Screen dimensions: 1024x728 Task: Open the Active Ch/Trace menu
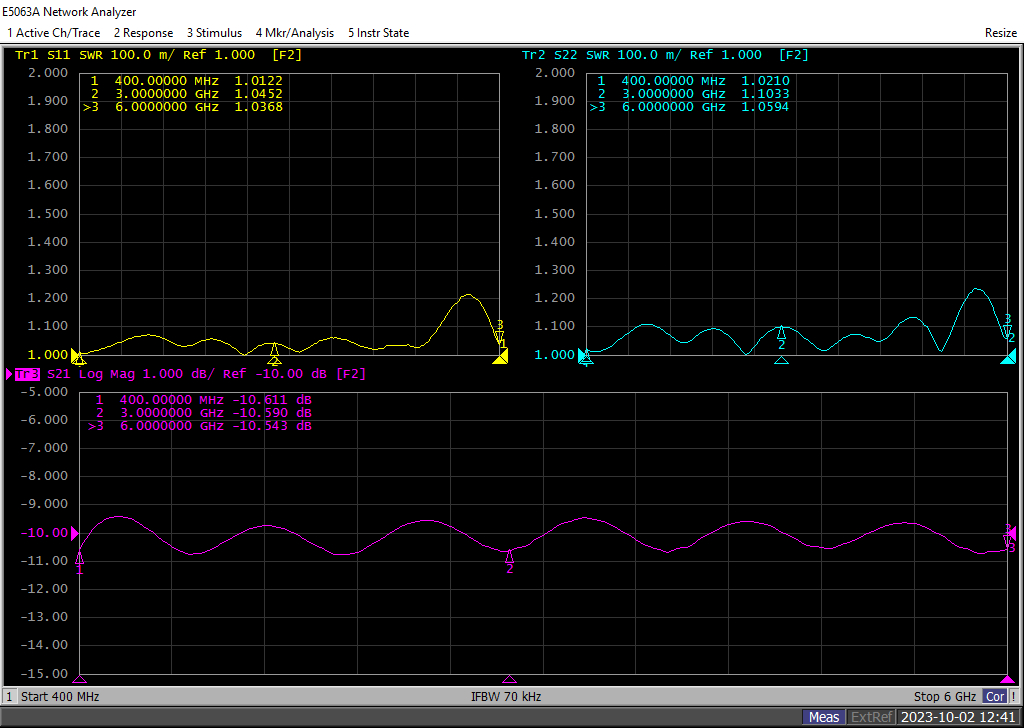click(53, 33)
